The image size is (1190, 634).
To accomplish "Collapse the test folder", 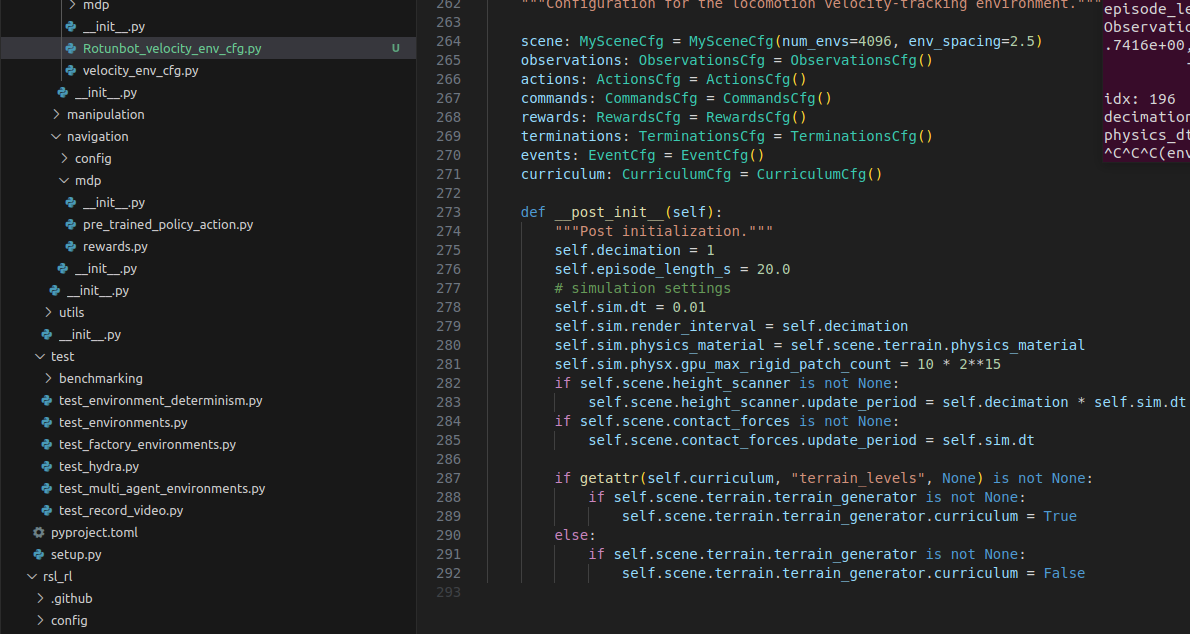I will point(62,356).
